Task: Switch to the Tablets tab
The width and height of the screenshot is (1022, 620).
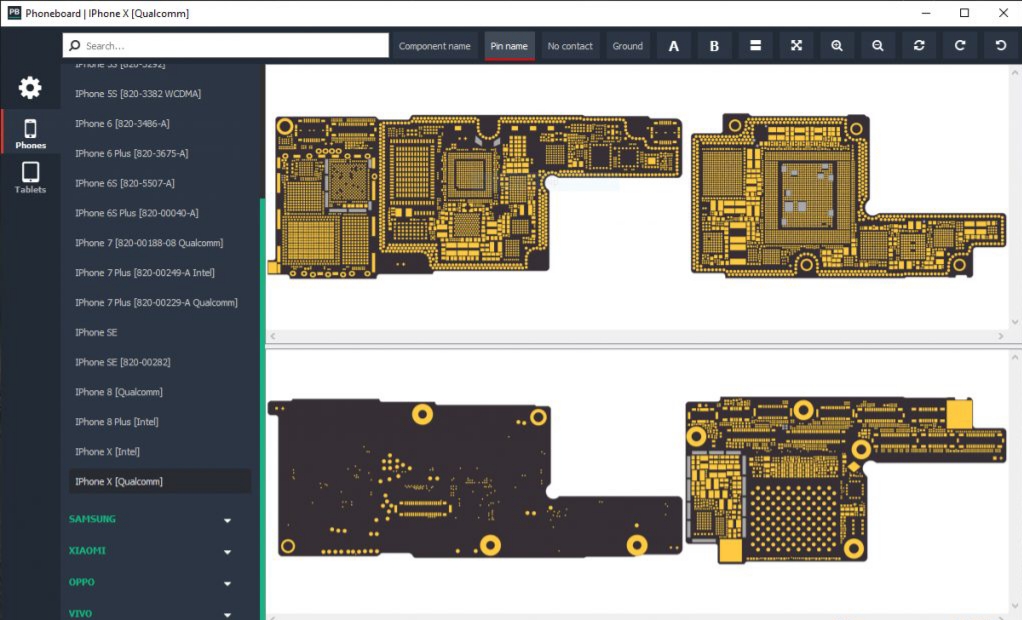Action: (30, 177)
